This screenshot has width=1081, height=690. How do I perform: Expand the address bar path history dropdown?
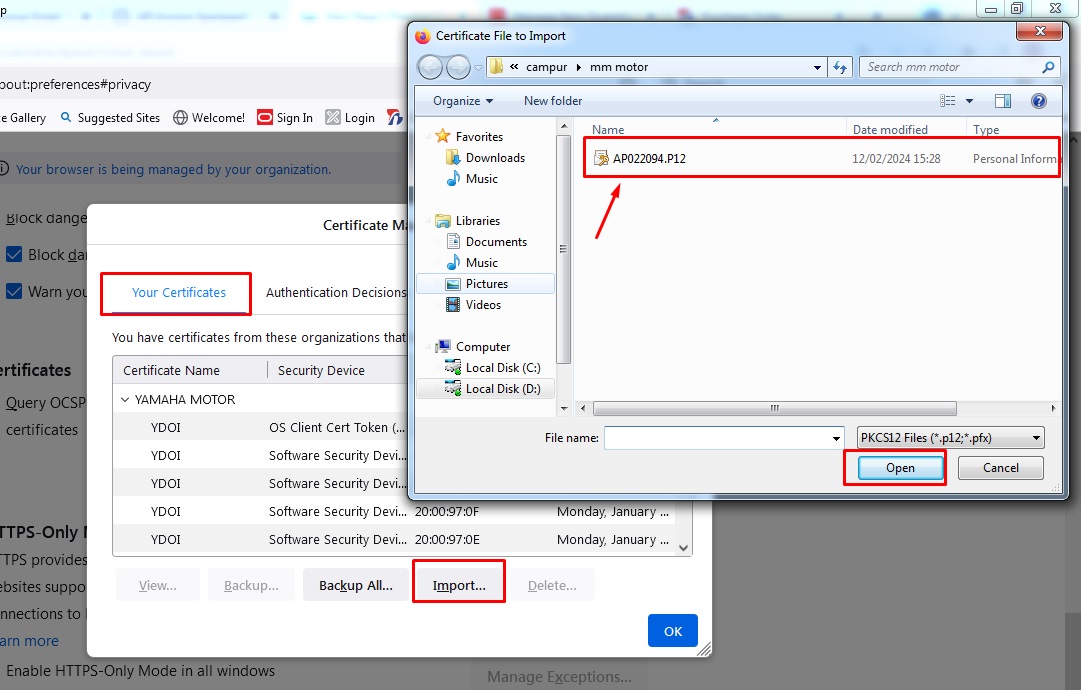pos(817,68)
